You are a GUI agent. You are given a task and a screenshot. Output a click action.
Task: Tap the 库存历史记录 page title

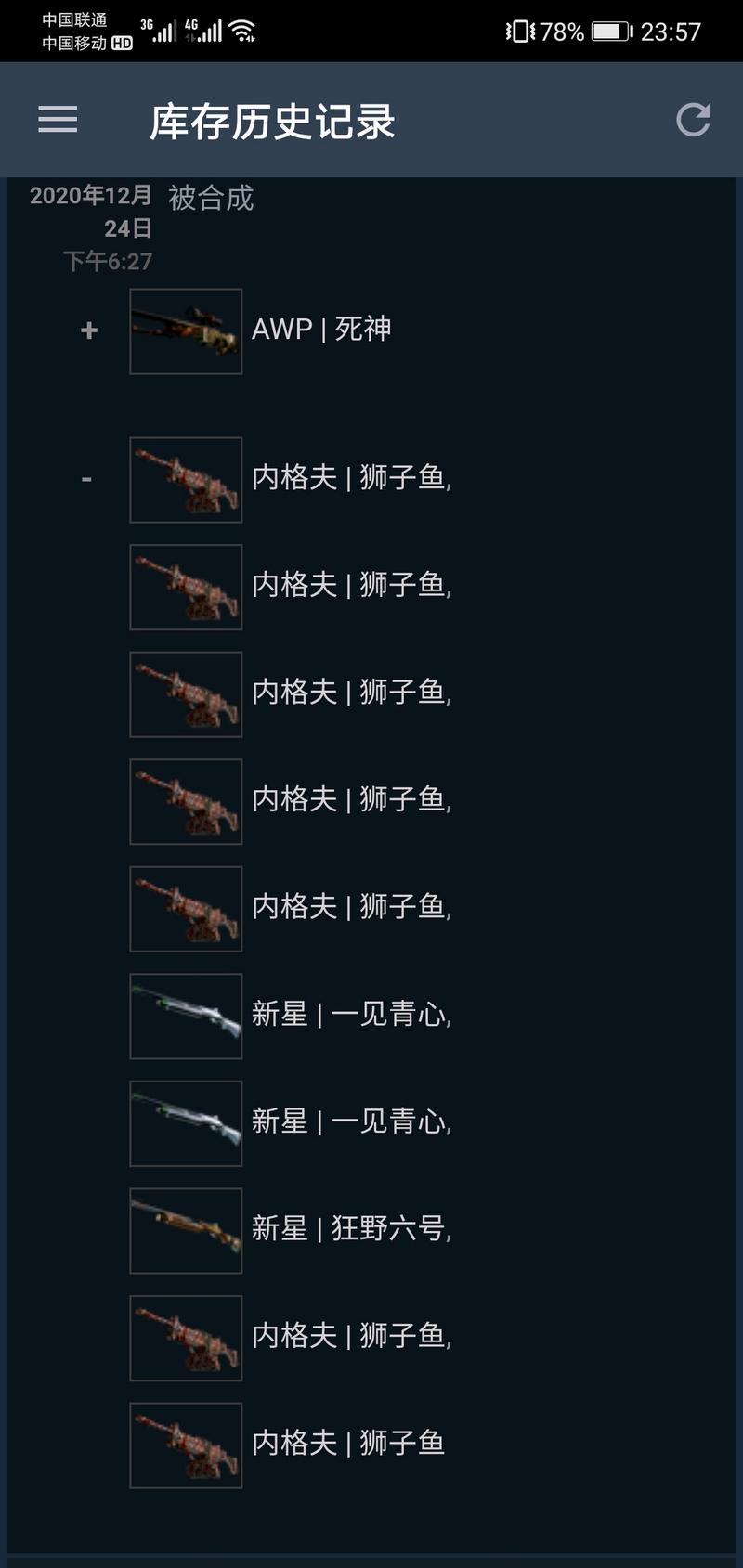(272, 122)
